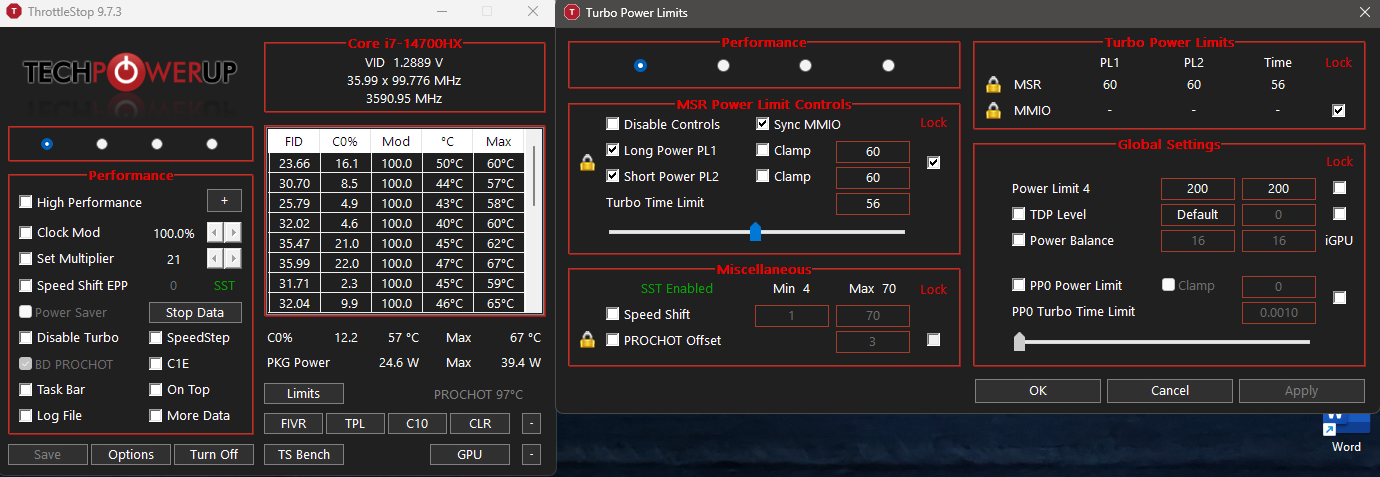Screen dimensions: 1380x477
Task: Click the padlock beside PROCHOT Offset
Action: tap(587, 340)
